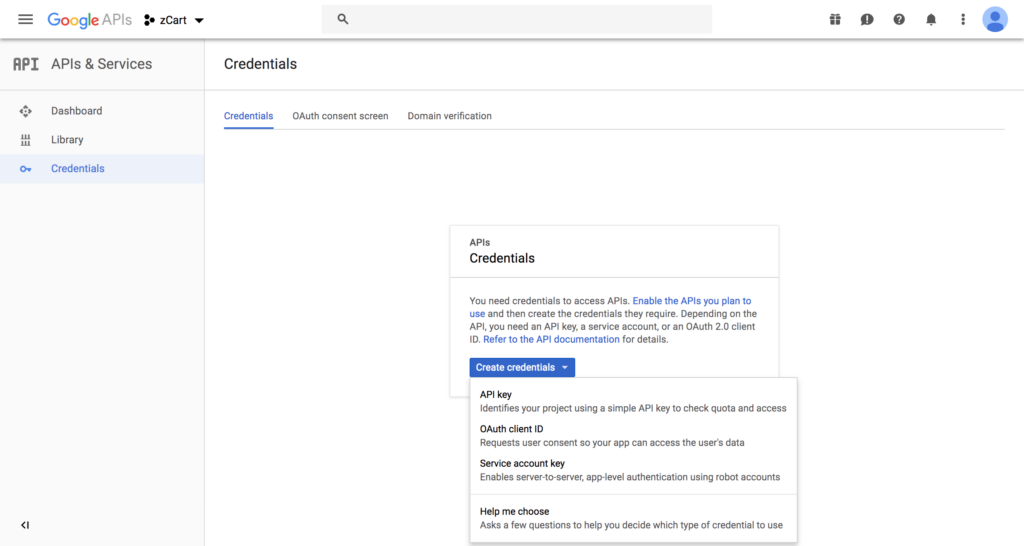The height and width of the screenshot is (546, 1024).
Task: Select API key from the menu
Action: coord(496,395)
